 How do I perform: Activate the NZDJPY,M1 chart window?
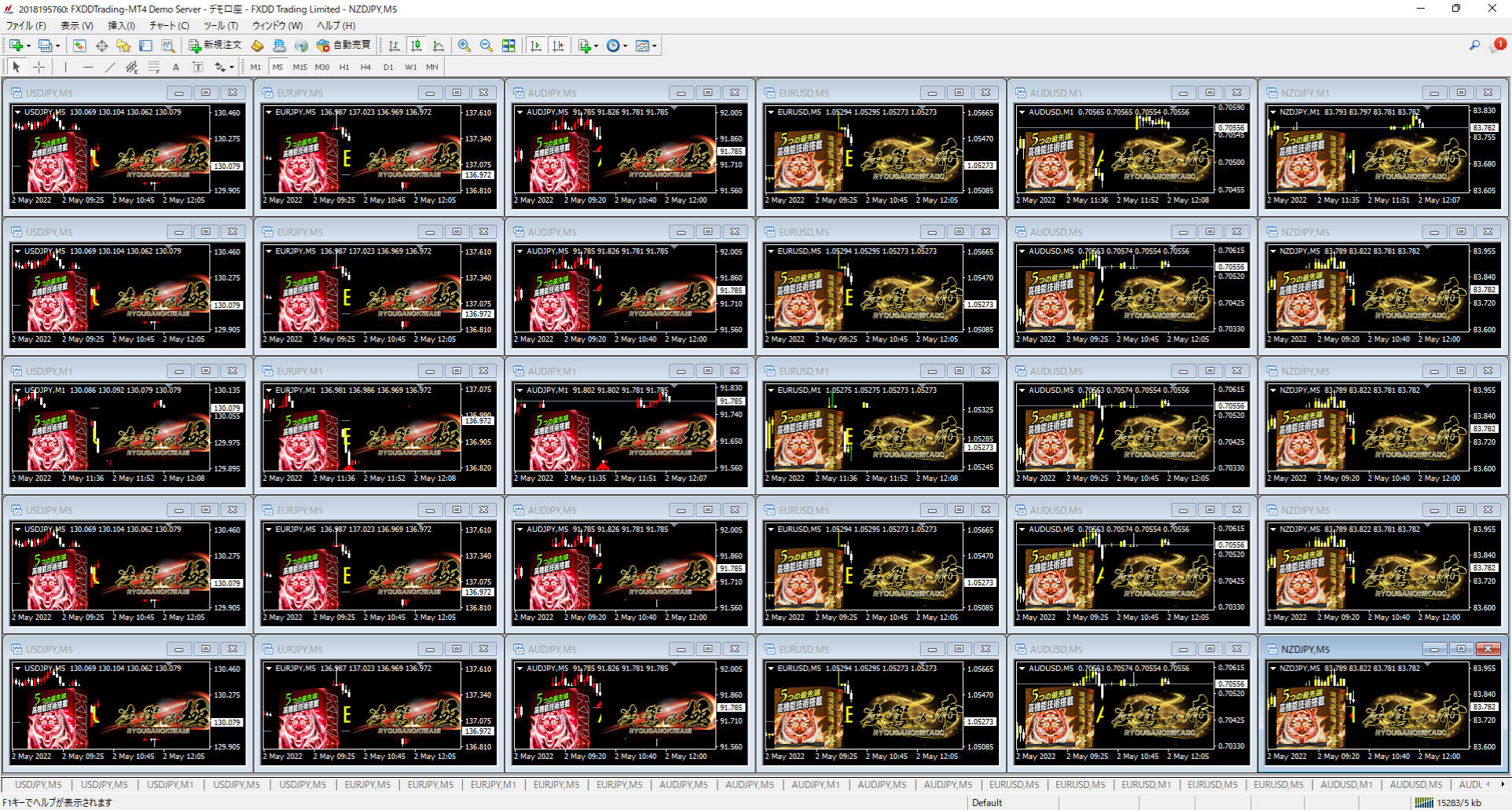coord(1305,93)
